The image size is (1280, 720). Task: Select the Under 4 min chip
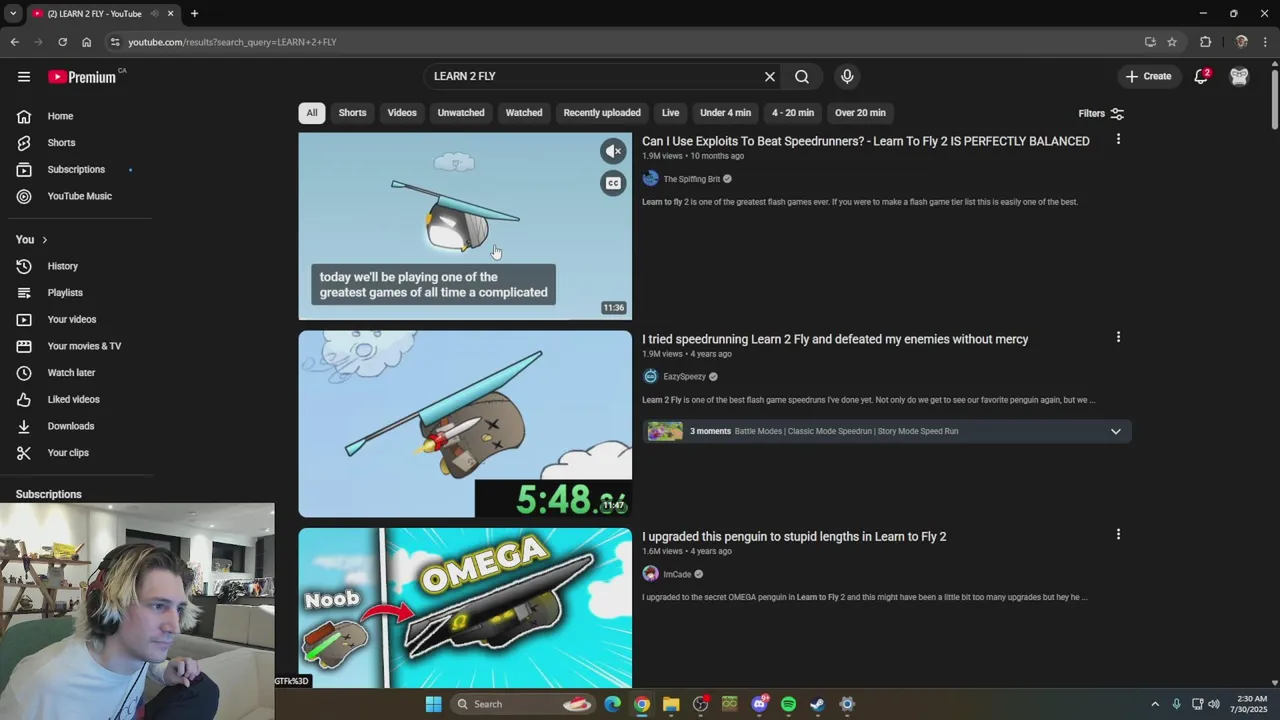click(x=725, y=113)
